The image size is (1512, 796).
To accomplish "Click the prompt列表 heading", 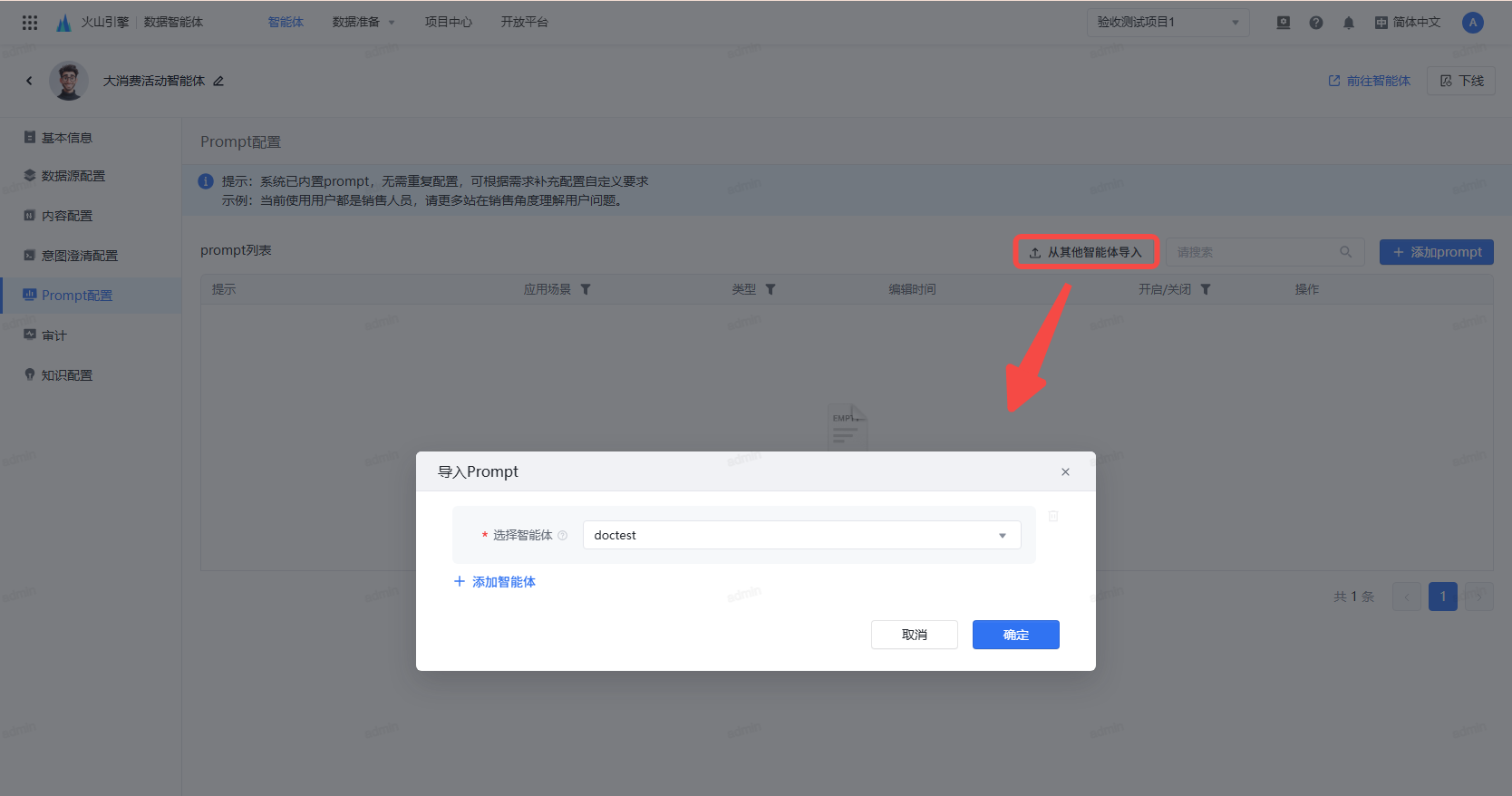I will (236, 250).
